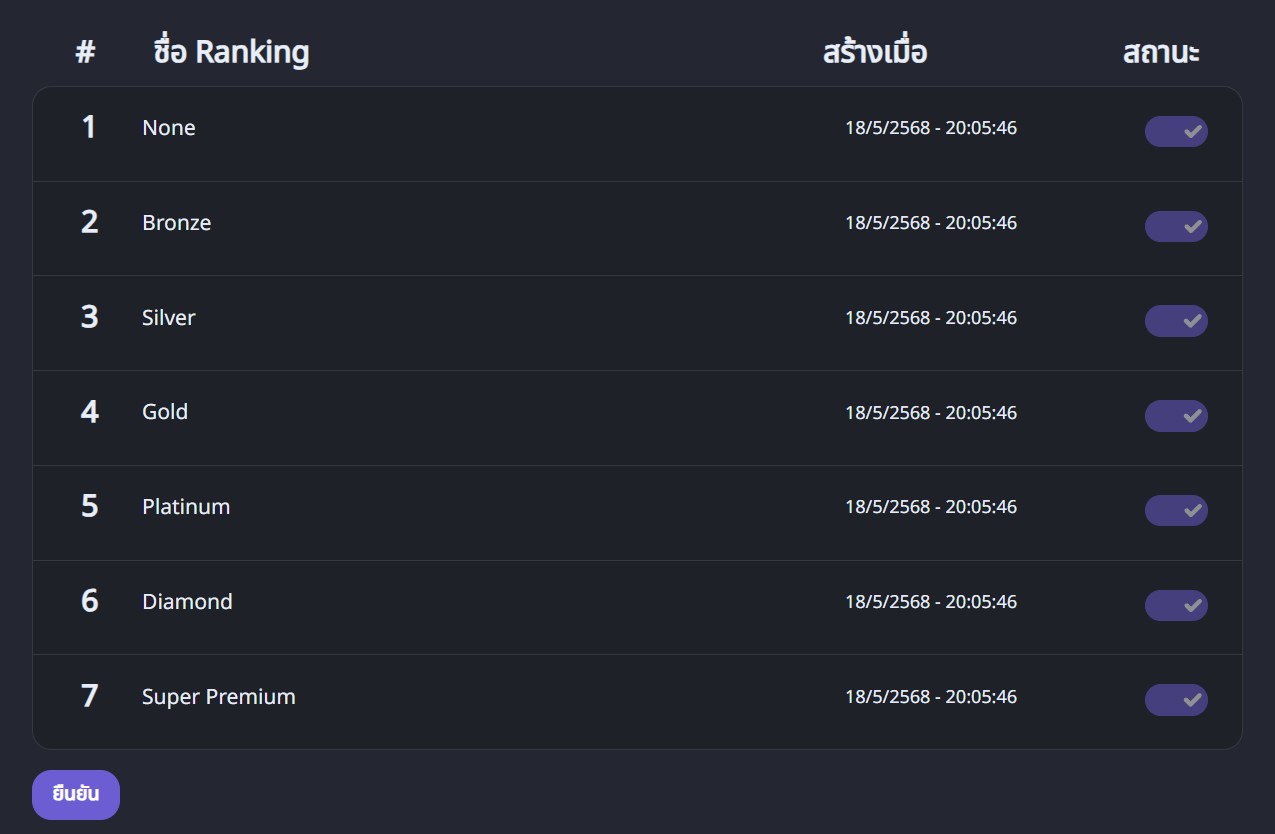Click the created date in the Gold row
This screenshot has width=1275, height=834.
point(930,413)
